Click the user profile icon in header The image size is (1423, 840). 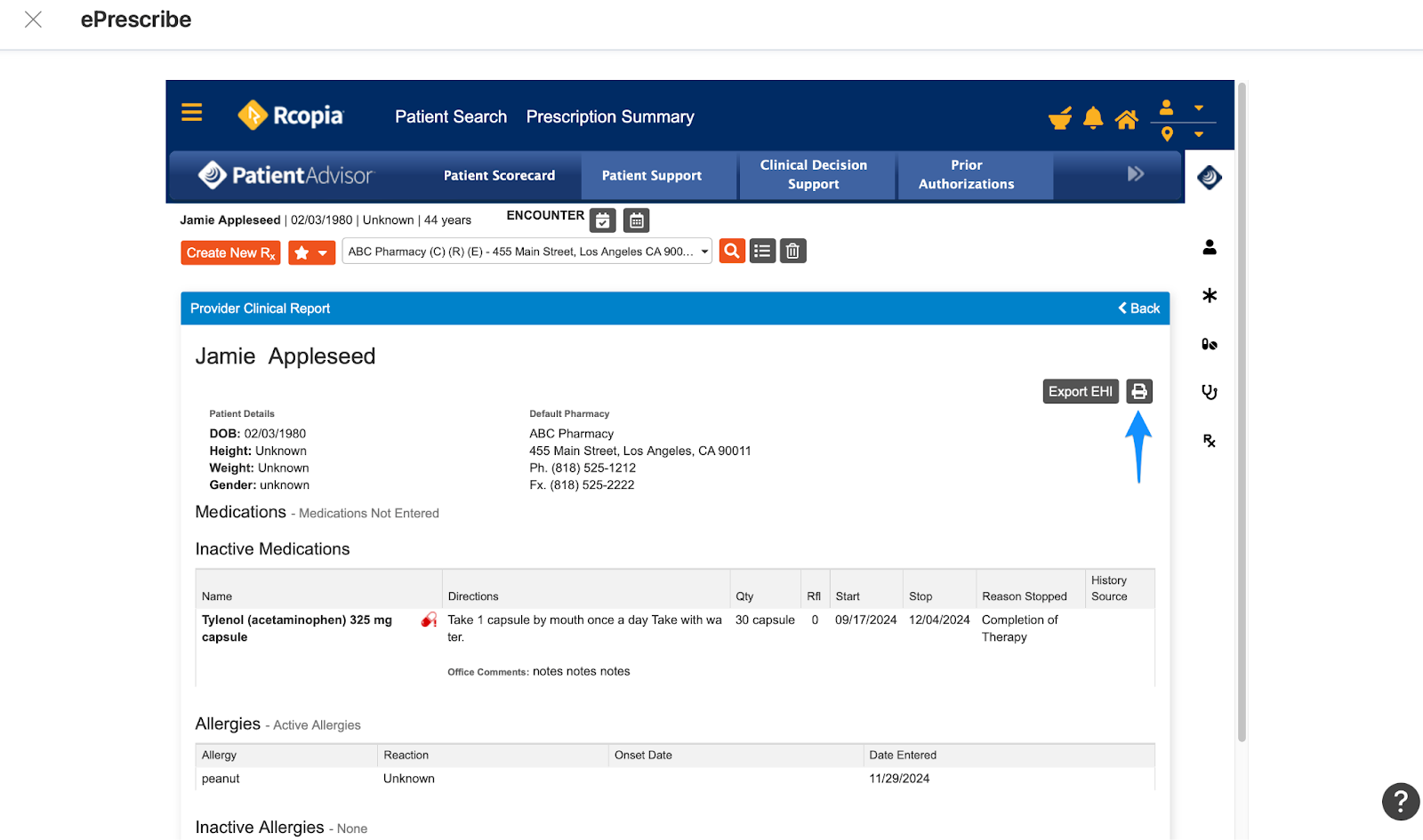(x=1166, y=108)
